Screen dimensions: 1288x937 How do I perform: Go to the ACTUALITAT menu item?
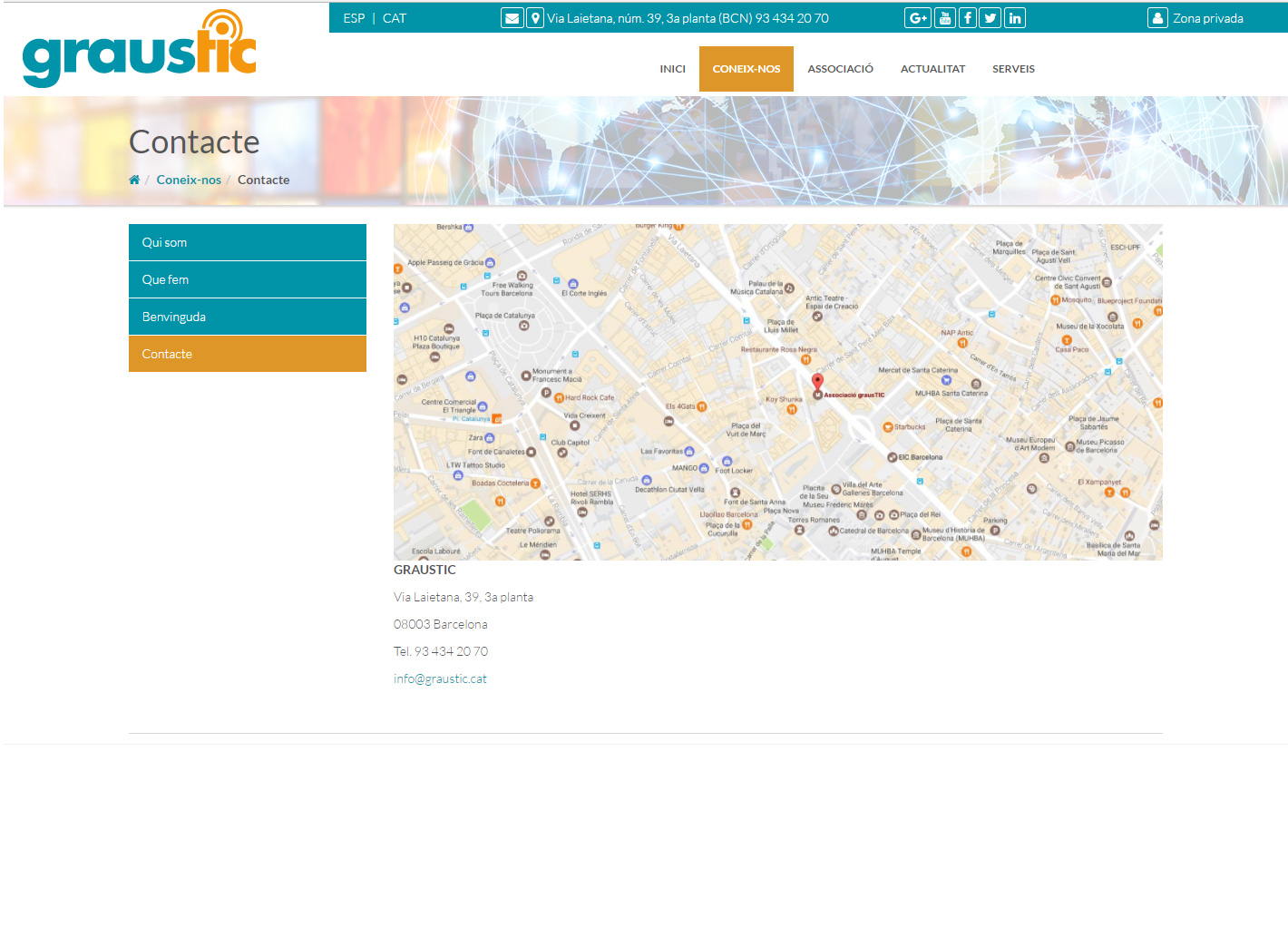[932, 69]
